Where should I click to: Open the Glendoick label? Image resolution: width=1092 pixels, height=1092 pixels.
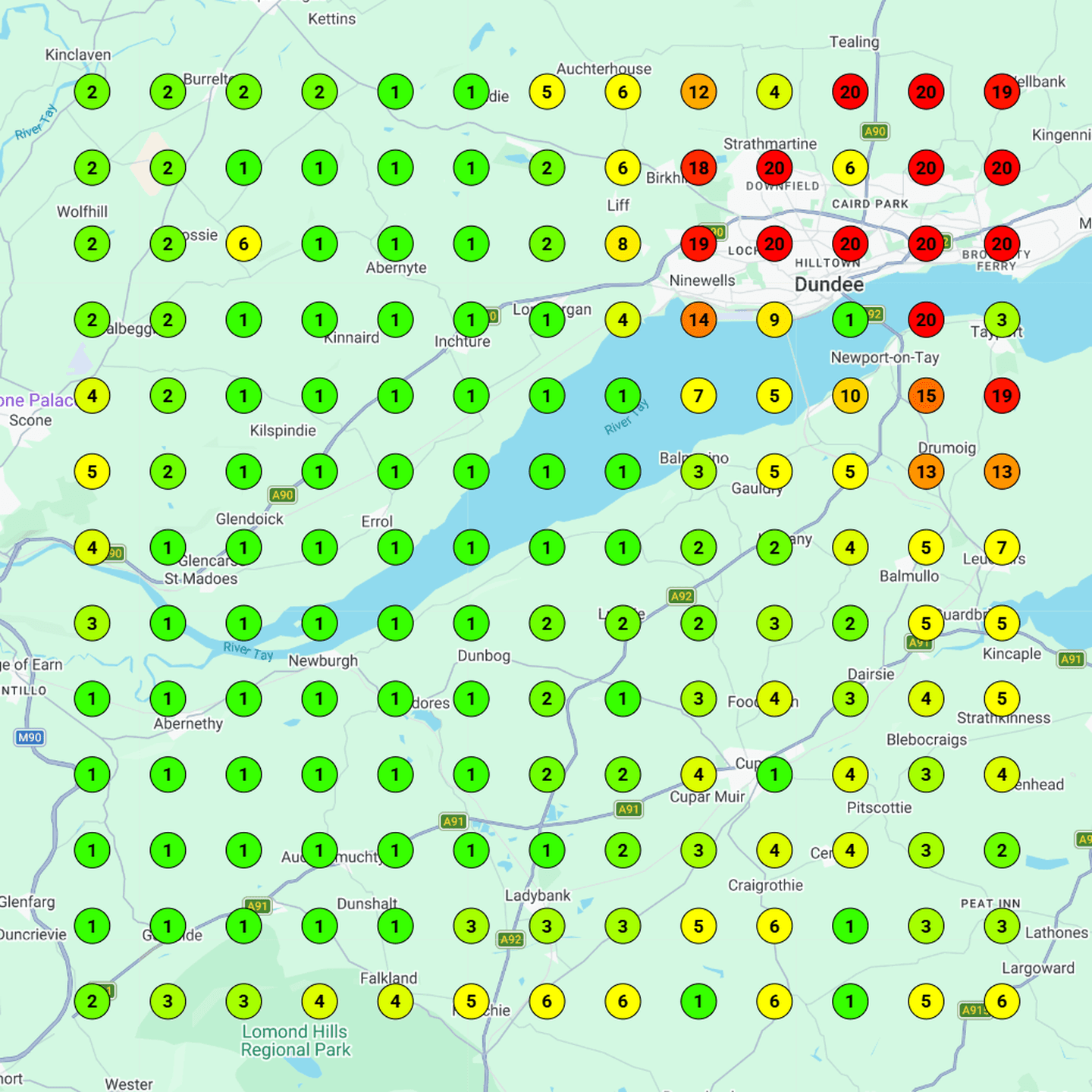pos(249,519)
